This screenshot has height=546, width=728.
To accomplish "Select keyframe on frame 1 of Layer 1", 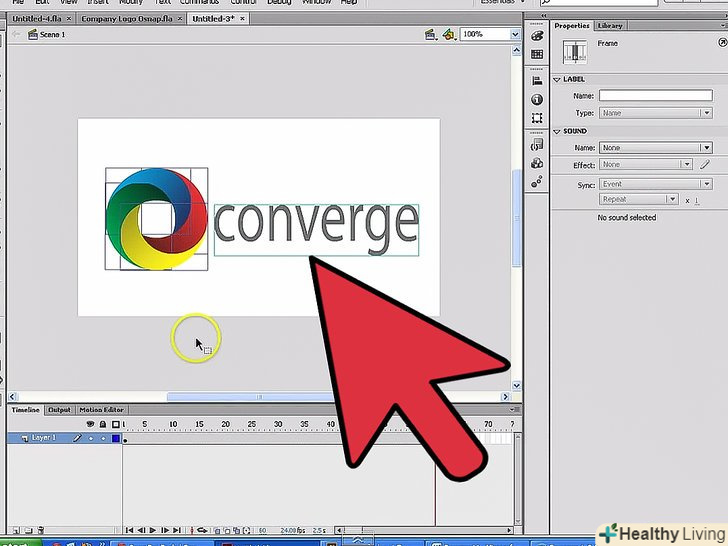I will [x=125, y=438].
